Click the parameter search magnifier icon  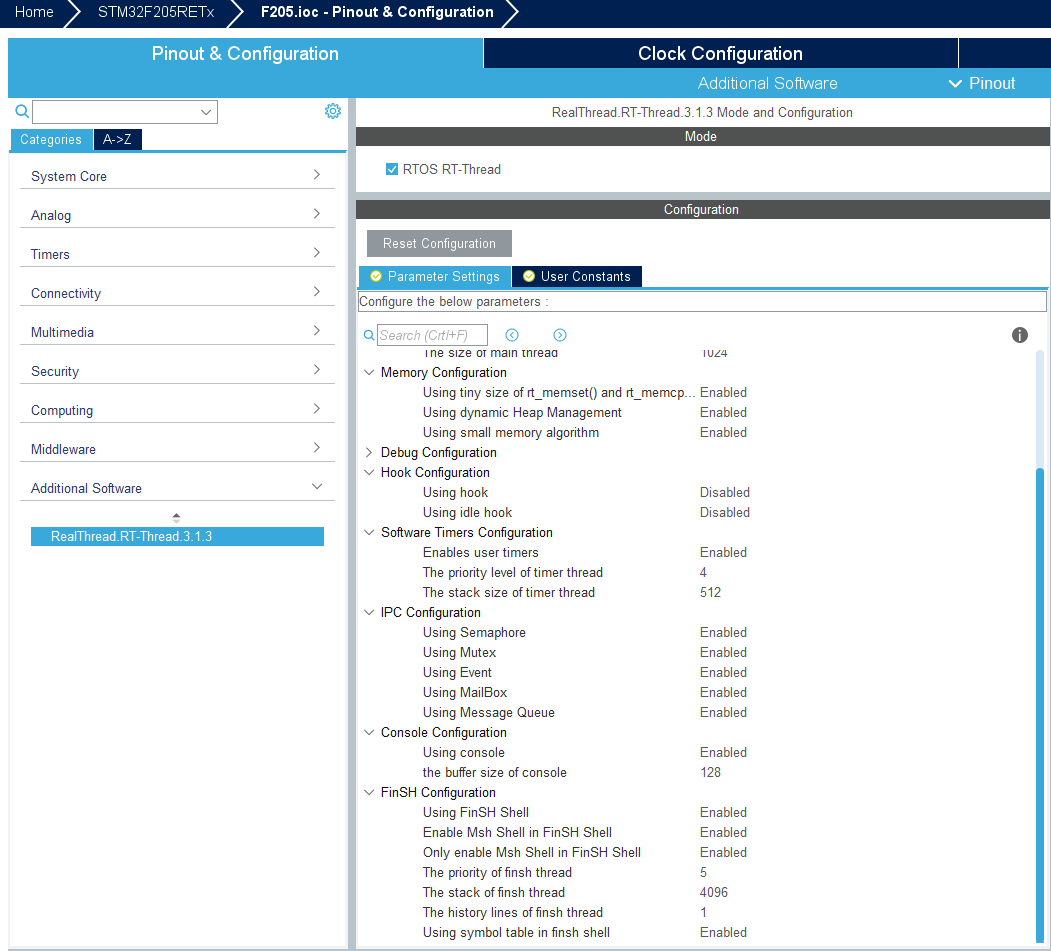point(369,335)
